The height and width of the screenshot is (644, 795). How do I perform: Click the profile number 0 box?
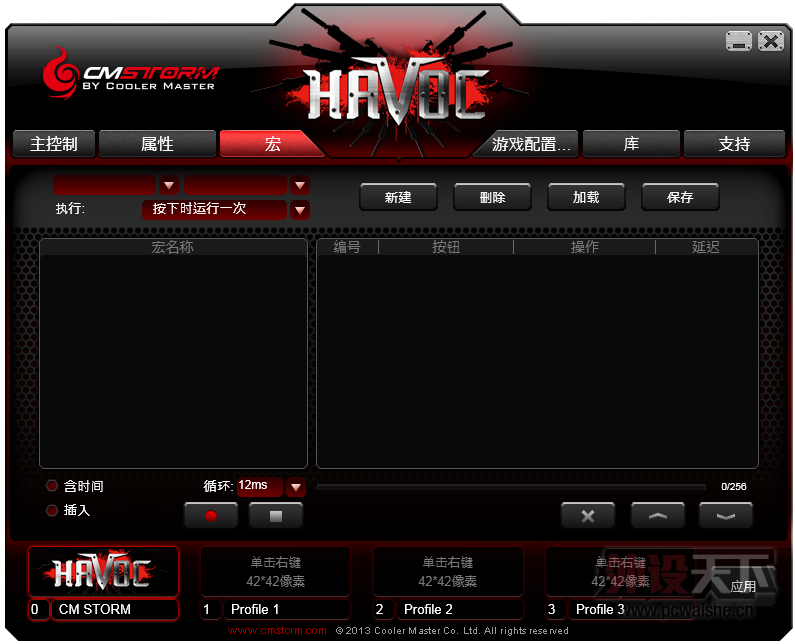point(39,610)
